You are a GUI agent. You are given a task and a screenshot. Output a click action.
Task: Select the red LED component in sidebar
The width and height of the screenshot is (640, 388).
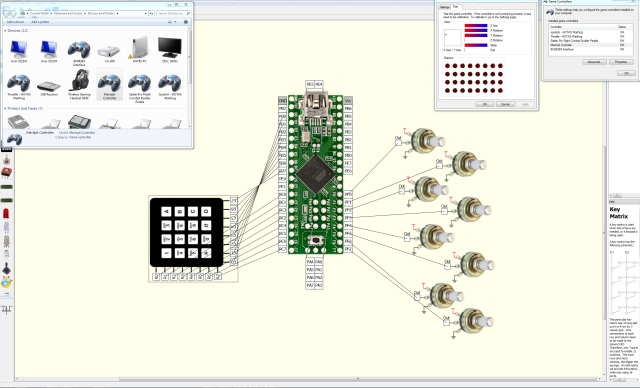6,214
